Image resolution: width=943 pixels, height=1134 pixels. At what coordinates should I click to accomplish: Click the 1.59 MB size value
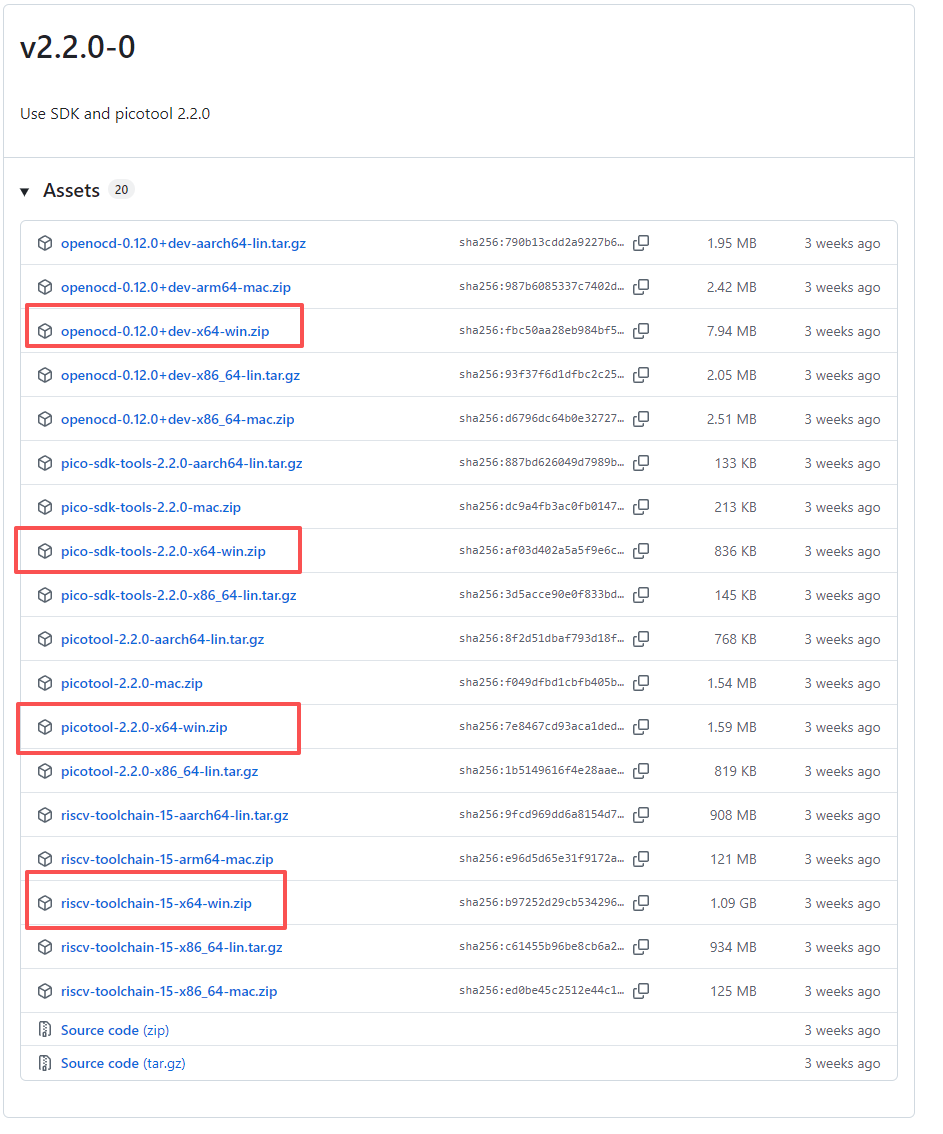(x=732, y=728)
